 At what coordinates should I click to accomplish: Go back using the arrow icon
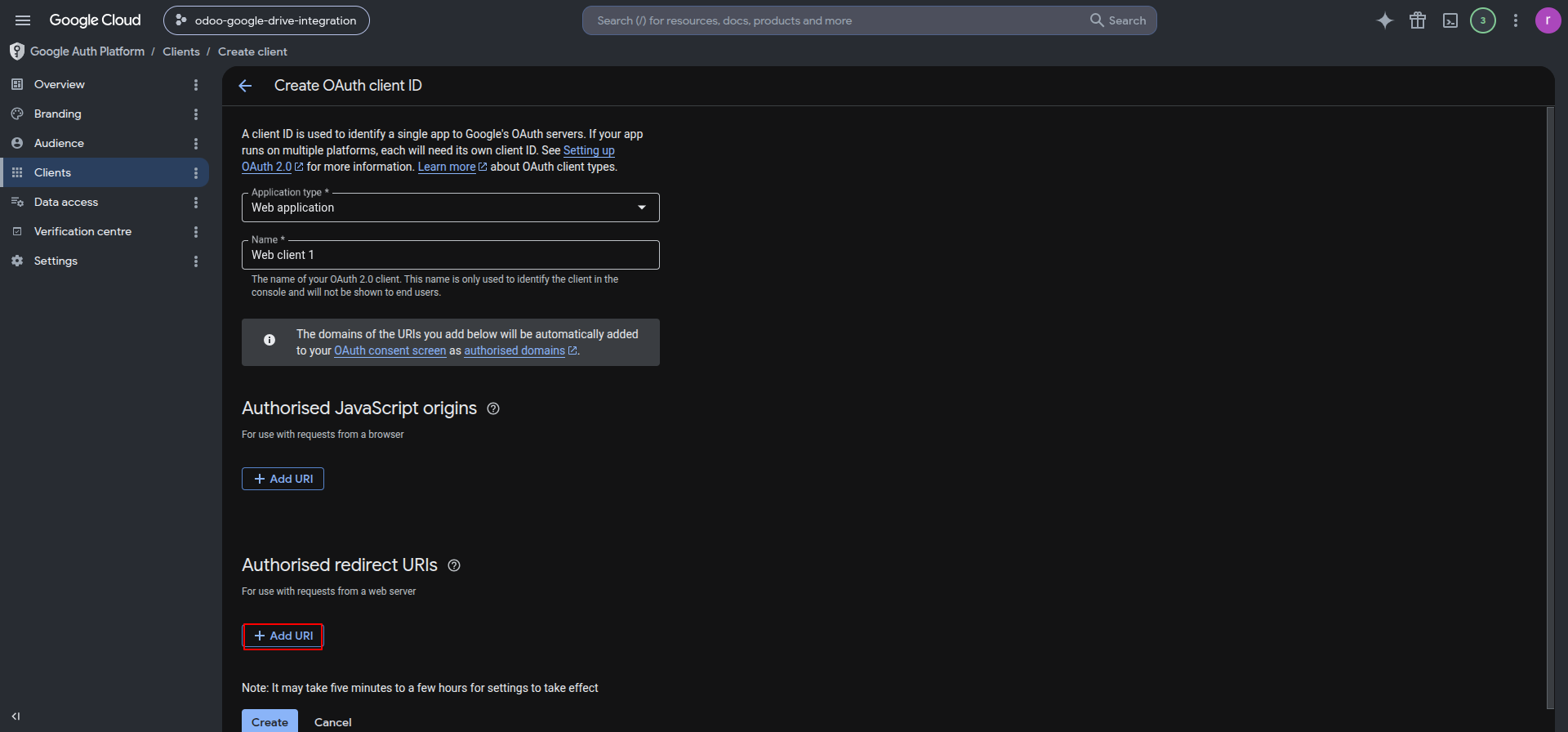point(245,86)
